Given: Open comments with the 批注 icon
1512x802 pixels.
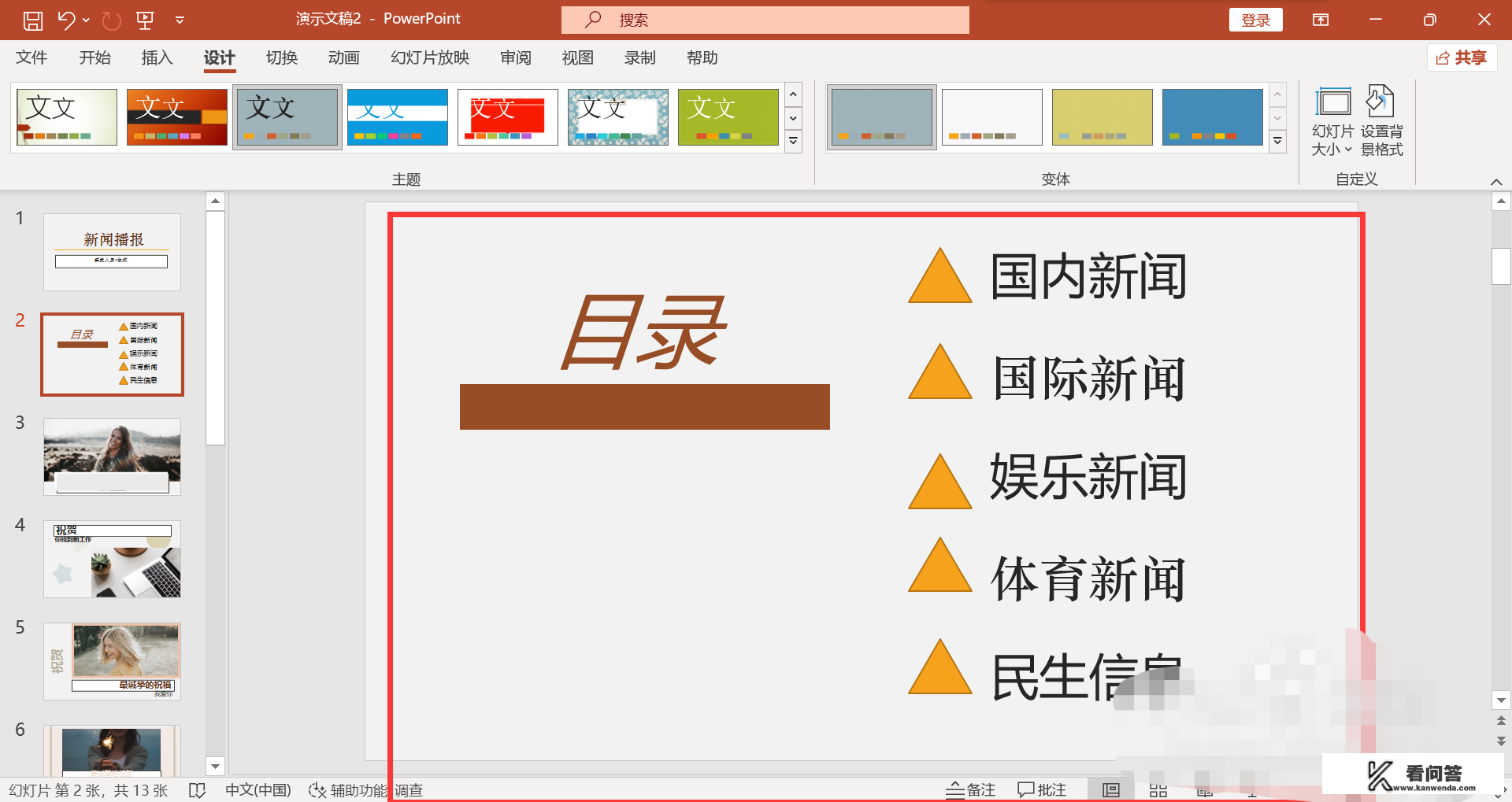Looking at the screenshot, I should tap(1041, 789).
